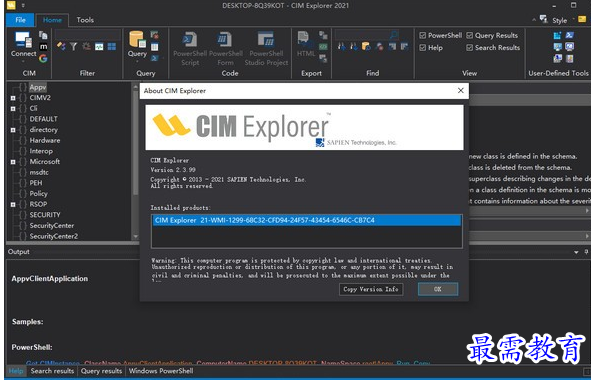This screenshot has height=380, width=591.
Task: Select the DEFAULT namespace in the tree
Action: (44, 119)
